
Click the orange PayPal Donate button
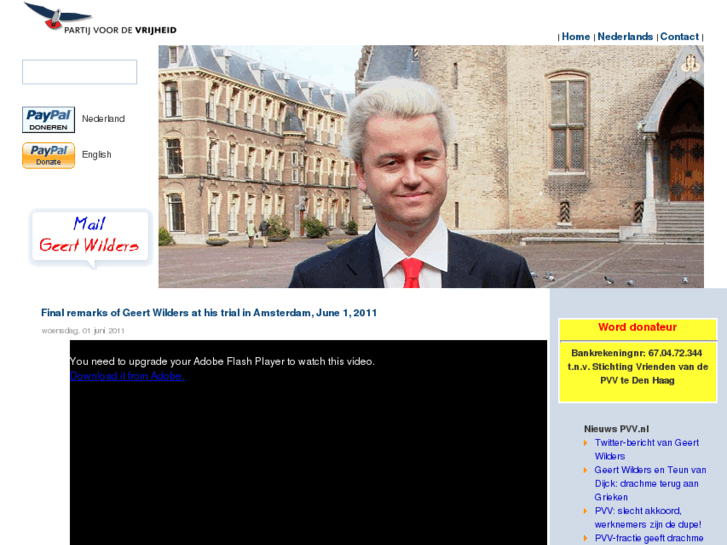pyautogui.click(x=48, y=155)
